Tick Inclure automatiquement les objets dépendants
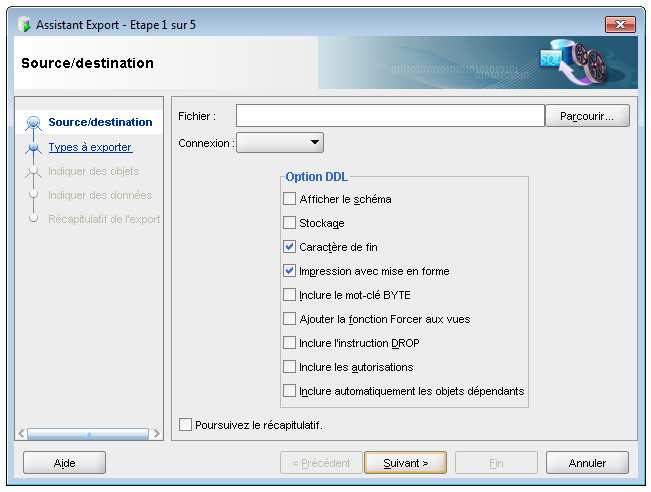 [x=290, y=391]
